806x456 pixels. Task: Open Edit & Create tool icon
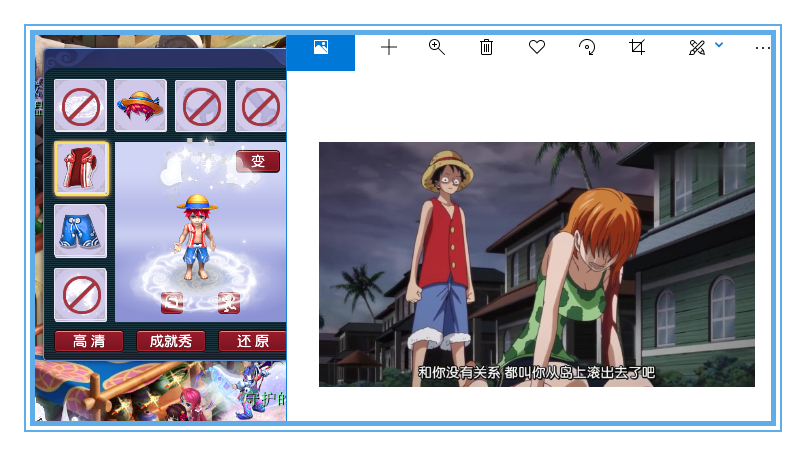(697, 48)
